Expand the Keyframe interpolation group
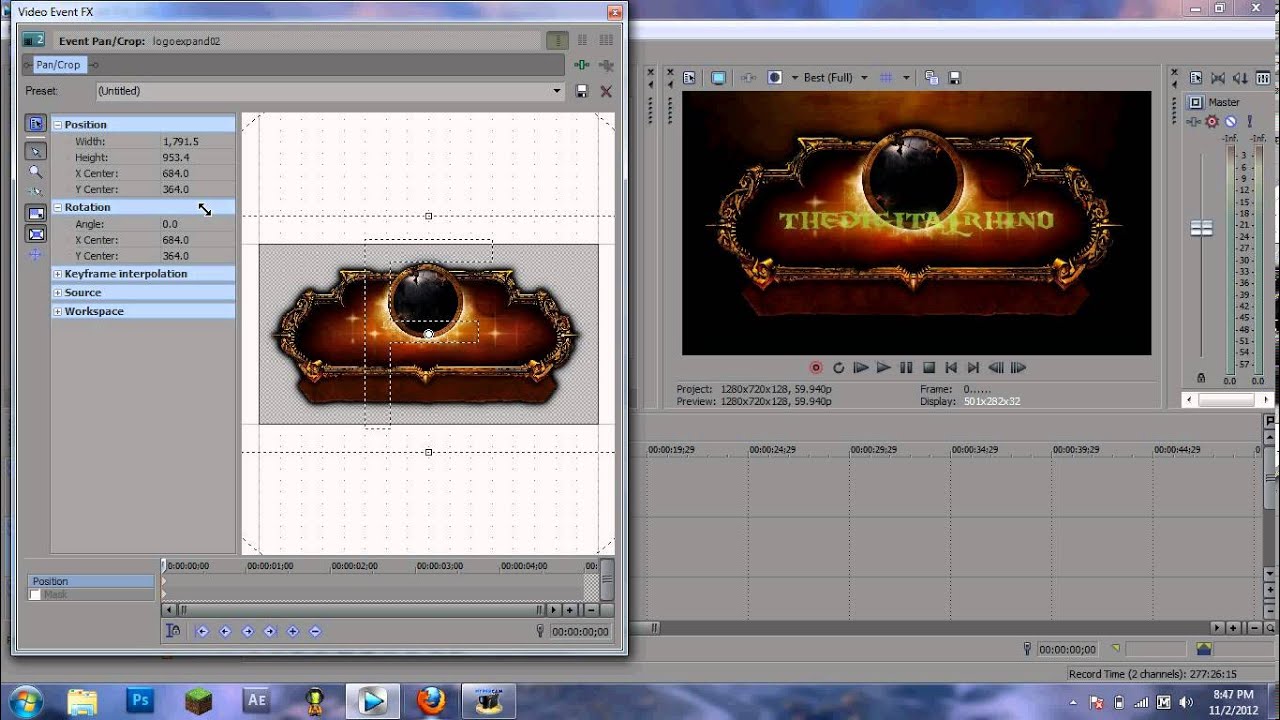This screenshot has width=1280, height=720. pos(57,274)
